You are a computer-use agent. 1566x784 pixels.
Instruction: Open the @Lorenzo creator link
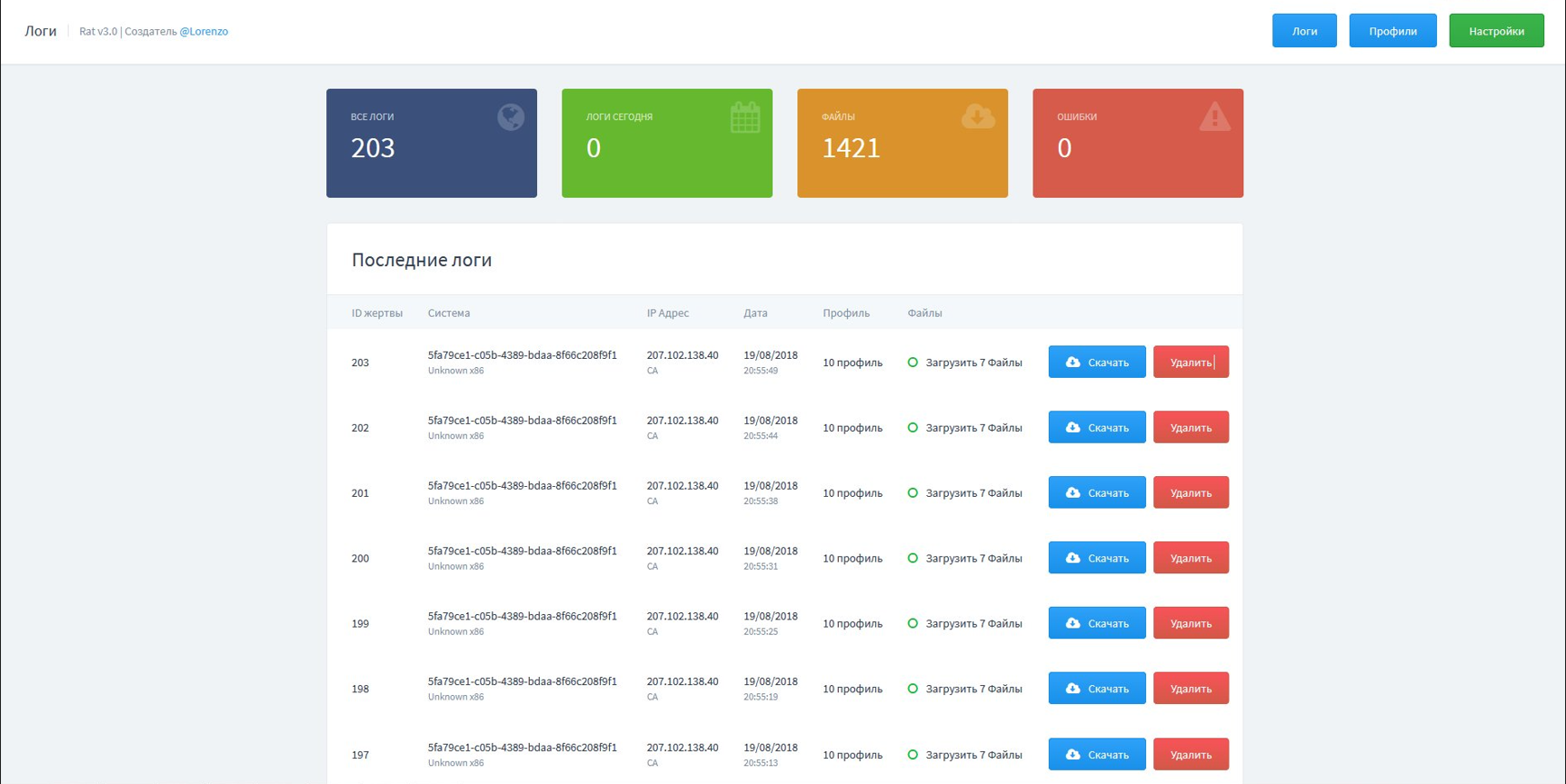(204, 32)
